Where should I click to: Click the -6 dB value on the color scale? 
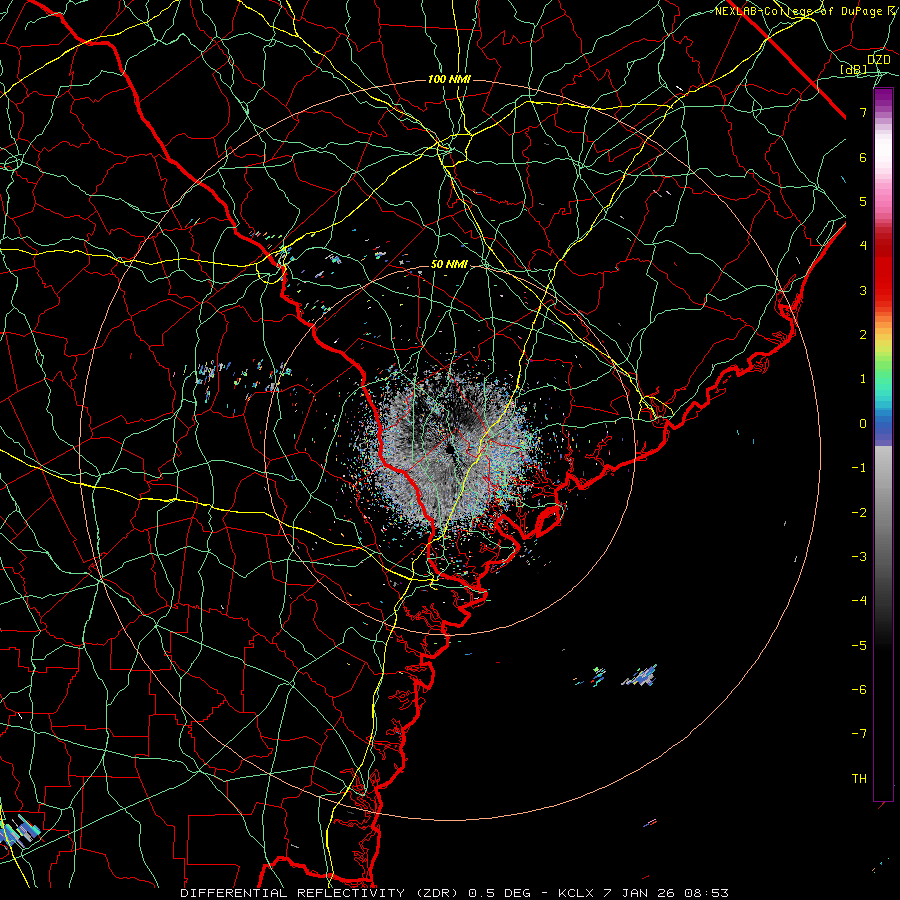859,690
